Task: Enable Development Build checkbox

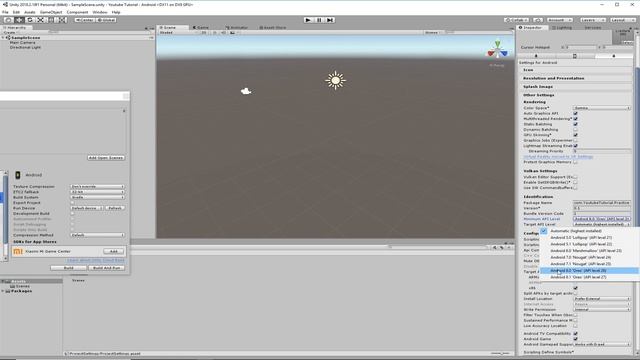Action: [72, 213]
